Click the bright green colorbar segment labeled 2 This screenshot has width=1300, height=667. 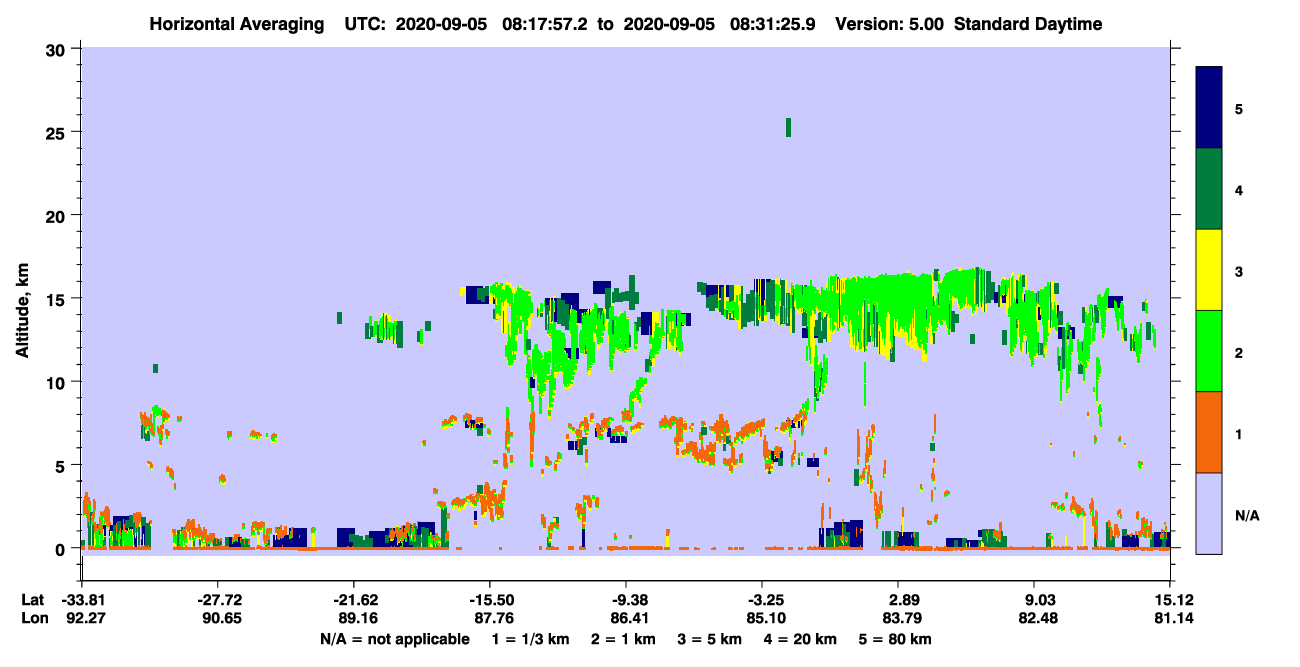click(1209, 351)
